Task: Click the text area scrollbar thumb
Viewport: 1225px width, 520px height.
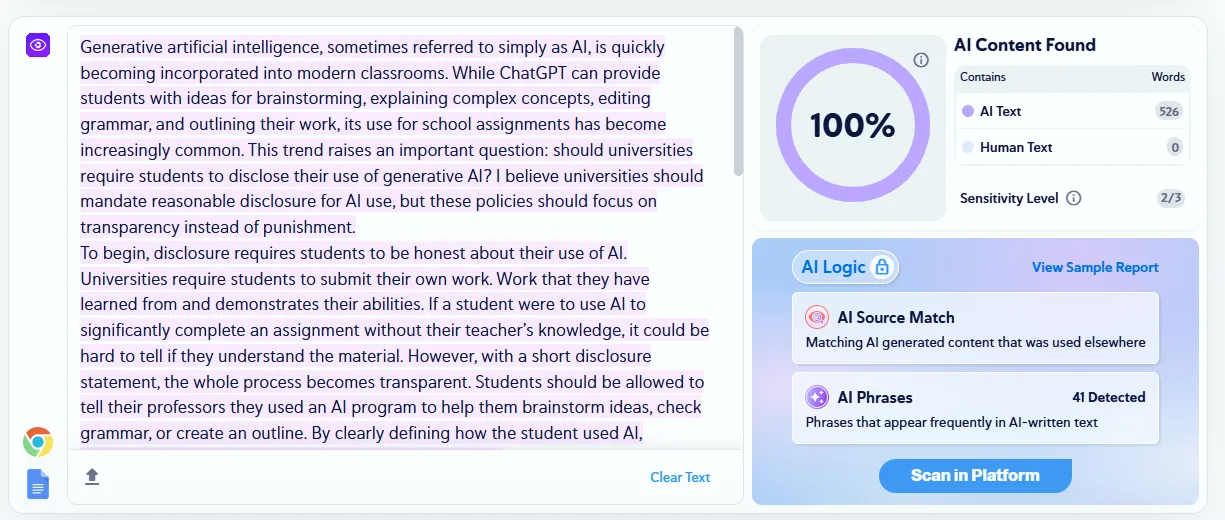Action: click(738, 100)
